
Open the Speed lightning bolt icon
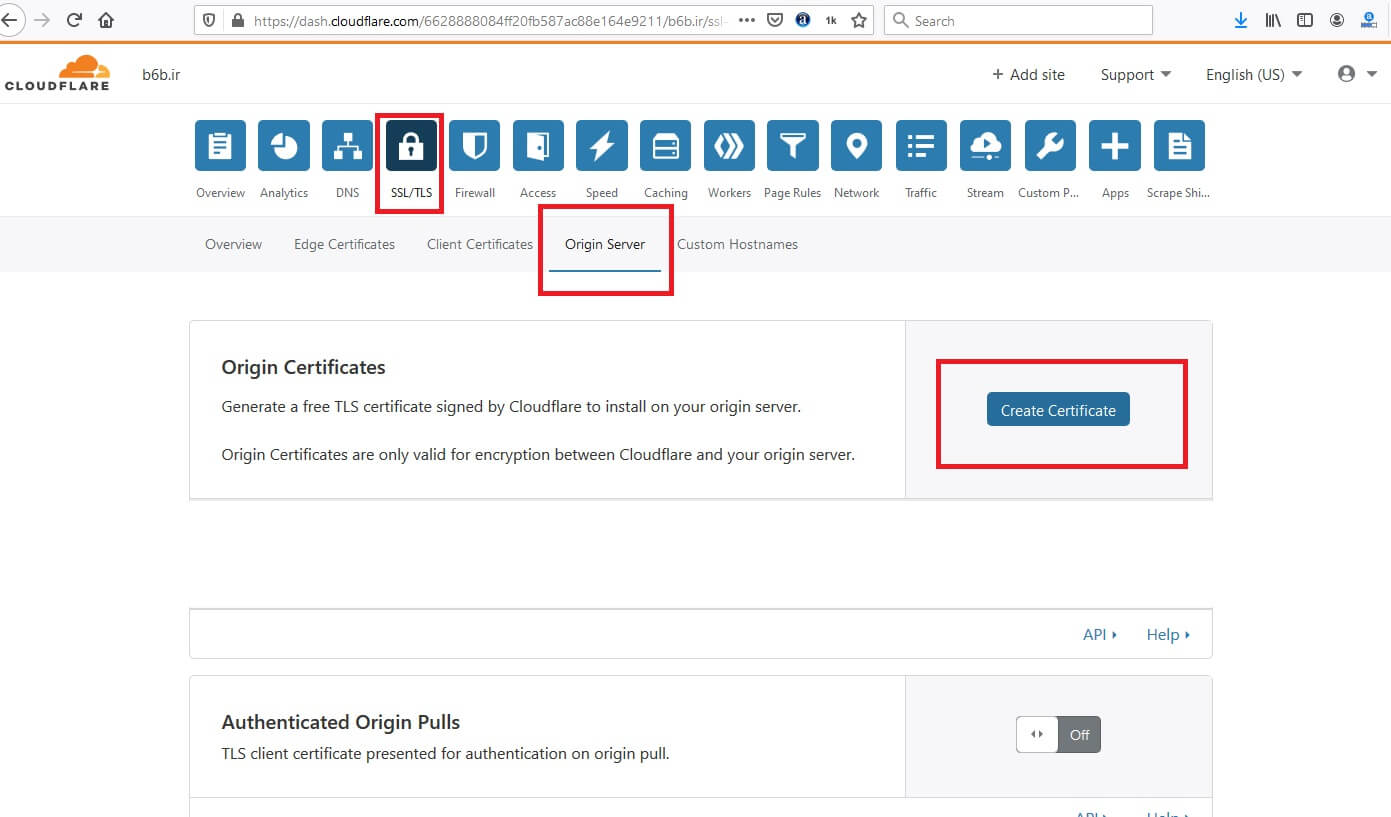click(602, 146)
